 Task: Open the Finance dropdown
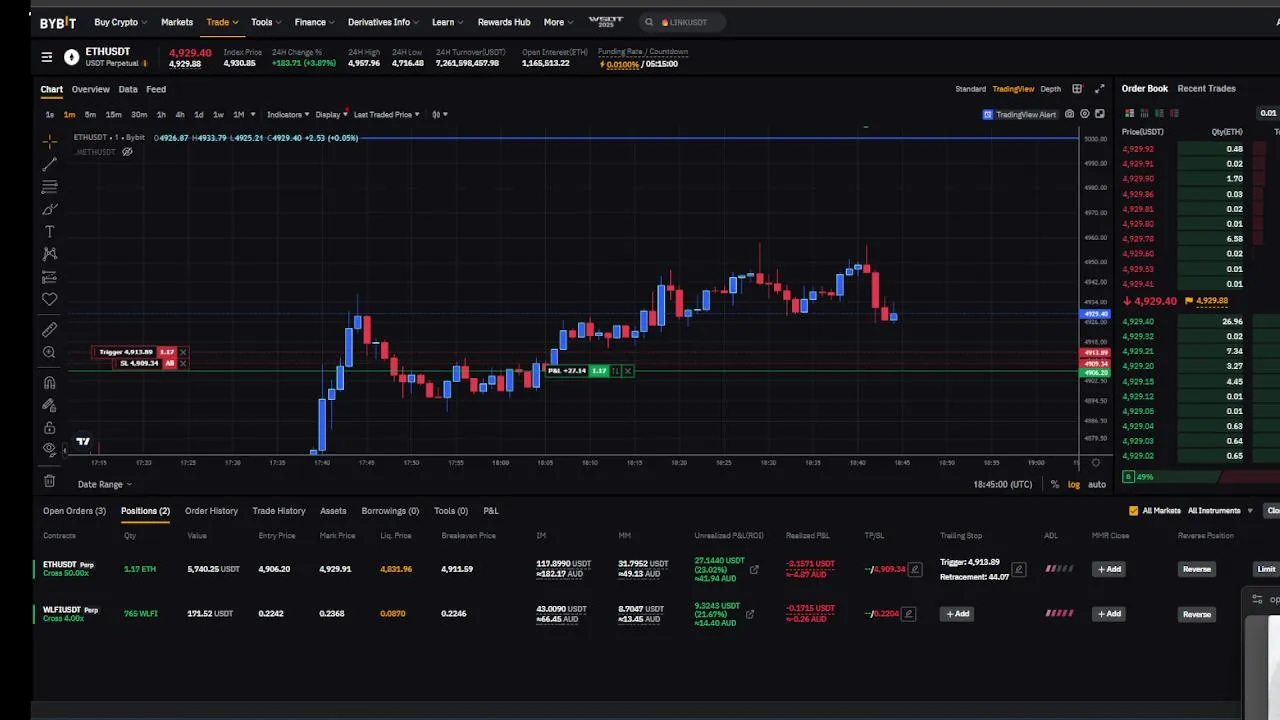coord(314,22)
